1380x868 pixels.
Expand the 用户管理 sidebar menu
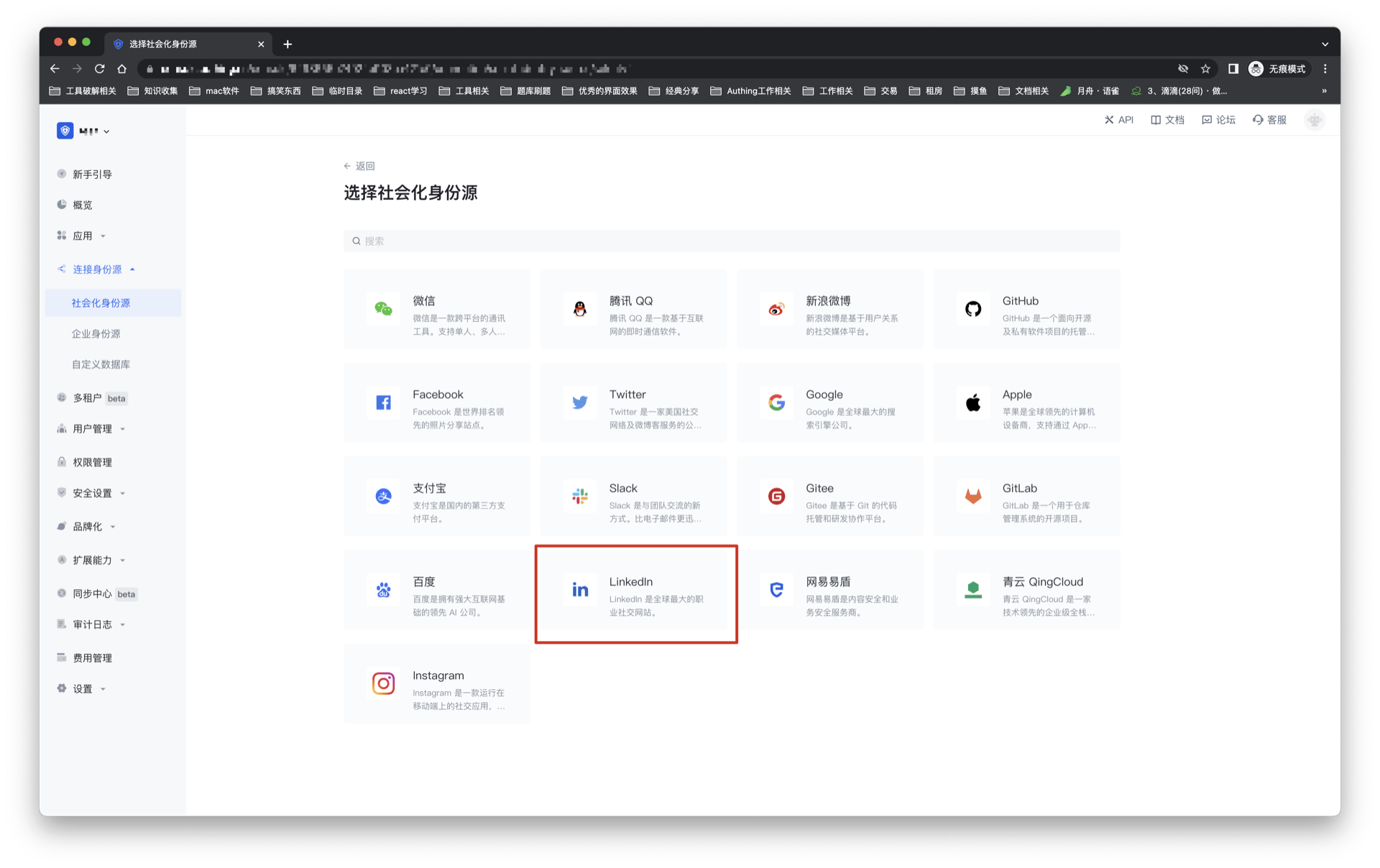click(x=93, y=429)
